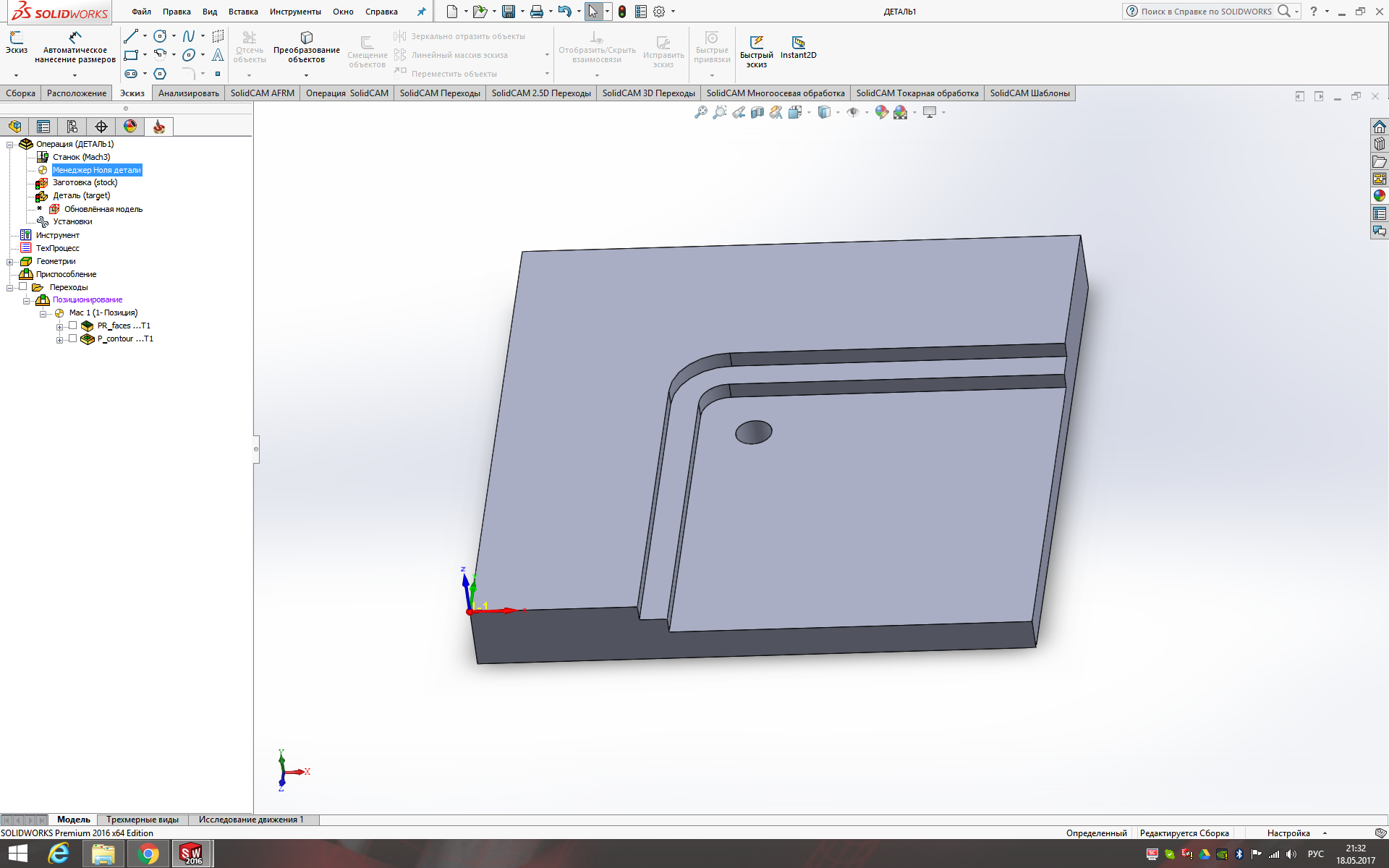This screenshot has height=868, width=1389.
Task: Open the Эскиз button dropdown arrow
Action: (16, 75)
